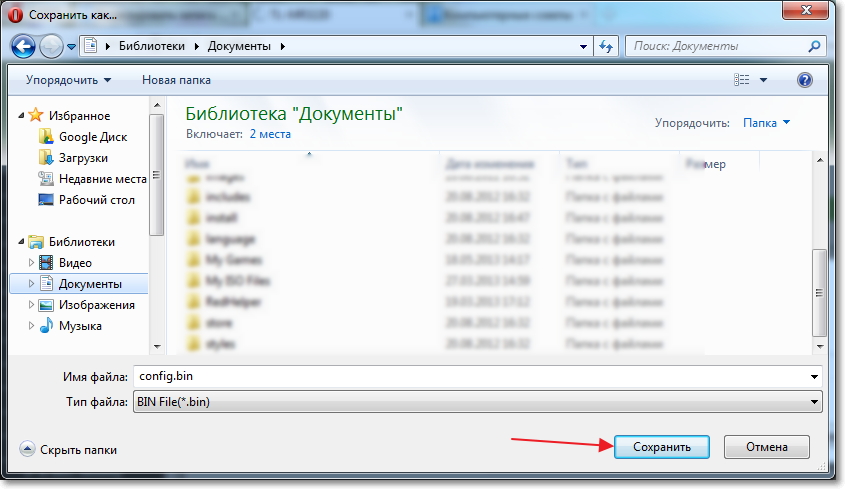The image size is (845, 489).
Task: Expand the Изображения library node
Action: pos(31,305)
